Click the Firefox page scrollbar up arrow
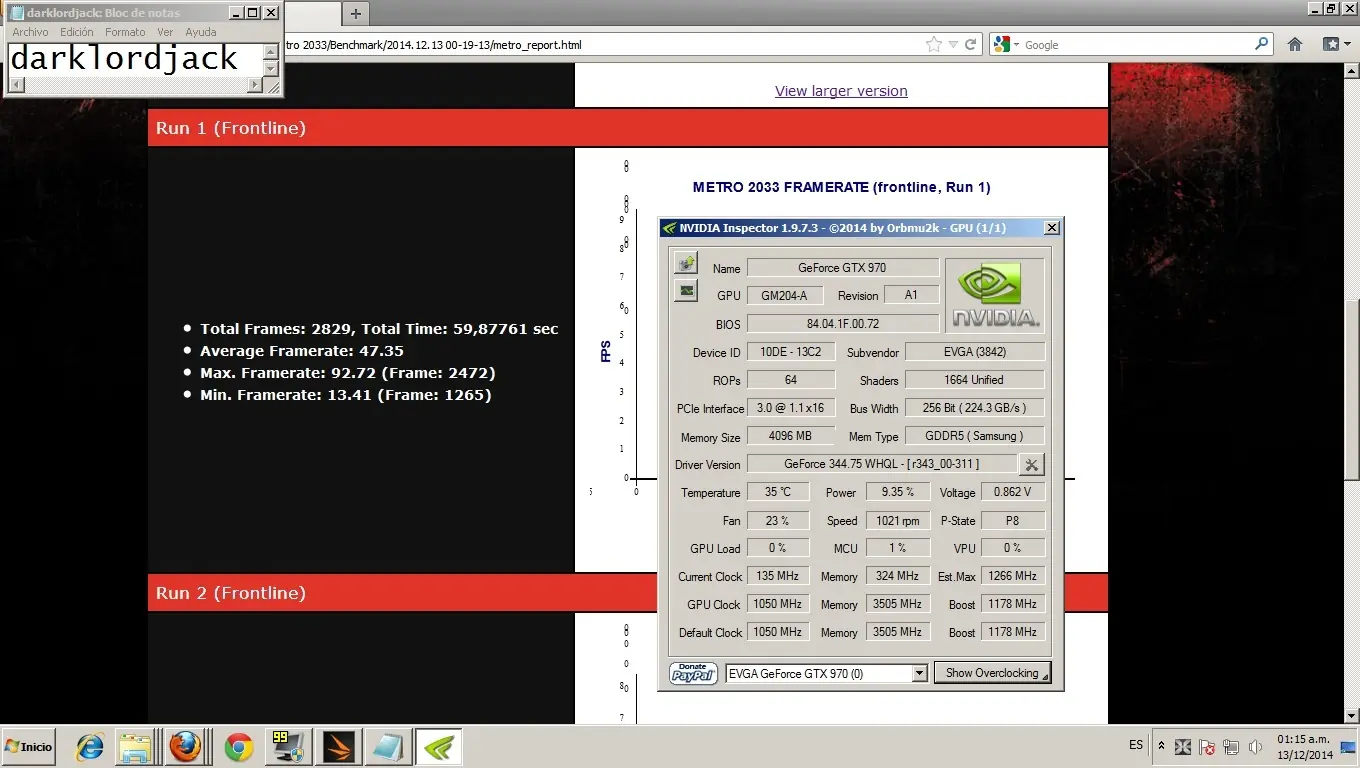The width and height of the screenshot is (1360, 768). pos(1351,72)
